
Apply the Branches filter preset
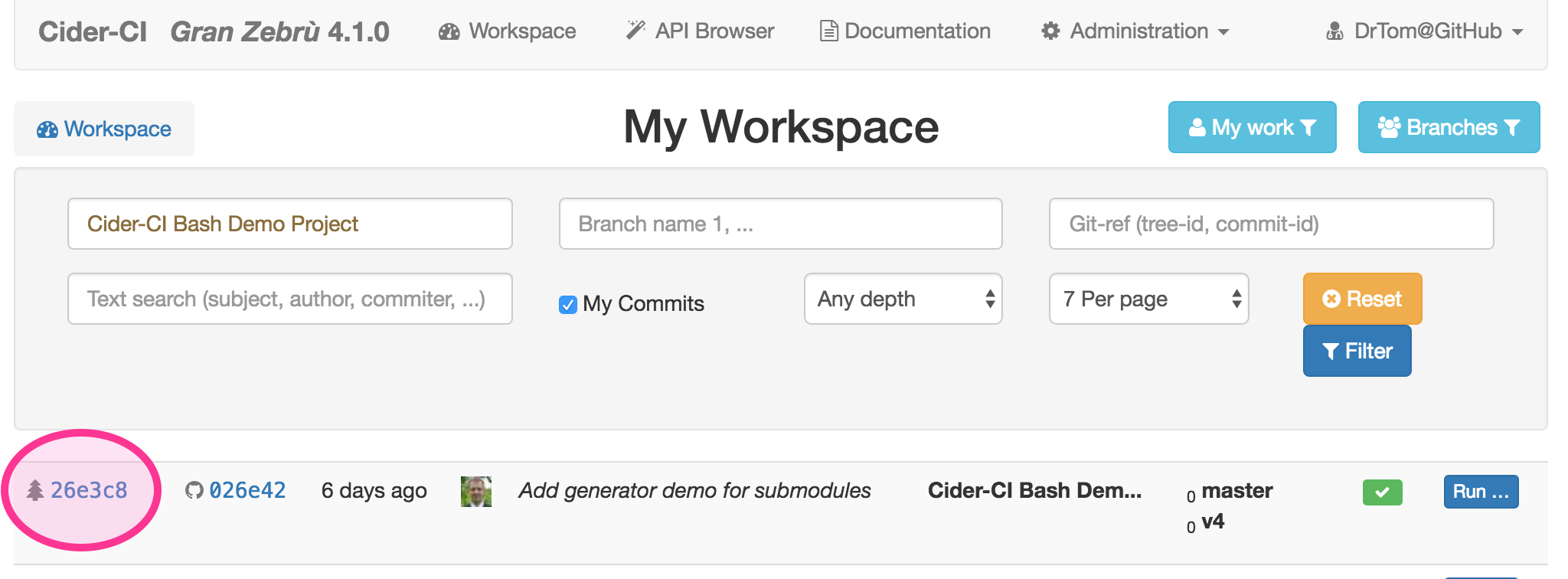[1449, 127]
